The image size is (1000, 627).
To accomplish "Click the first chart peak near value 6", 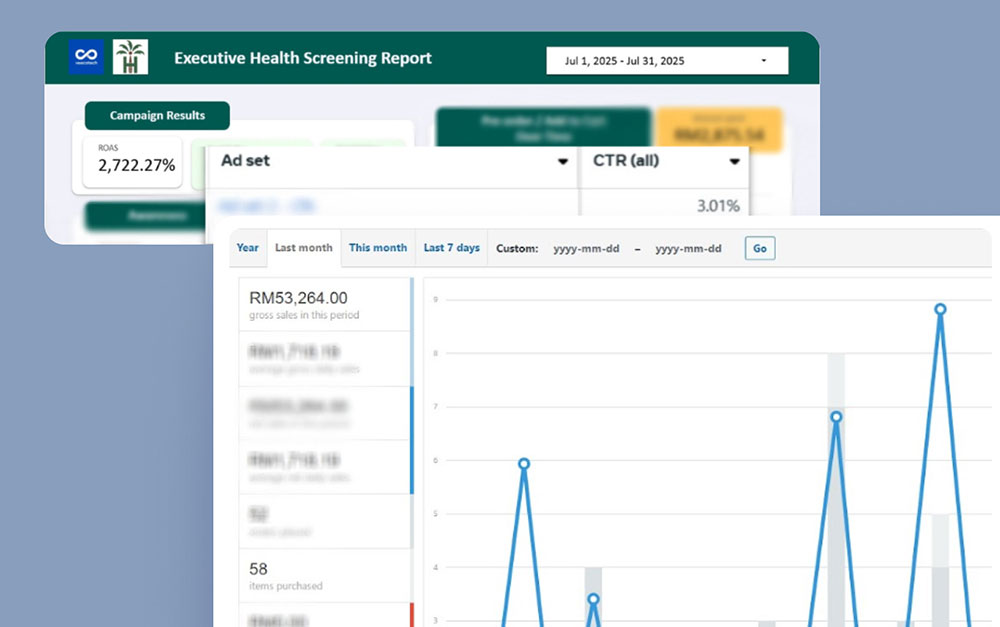I will point(523,464).
